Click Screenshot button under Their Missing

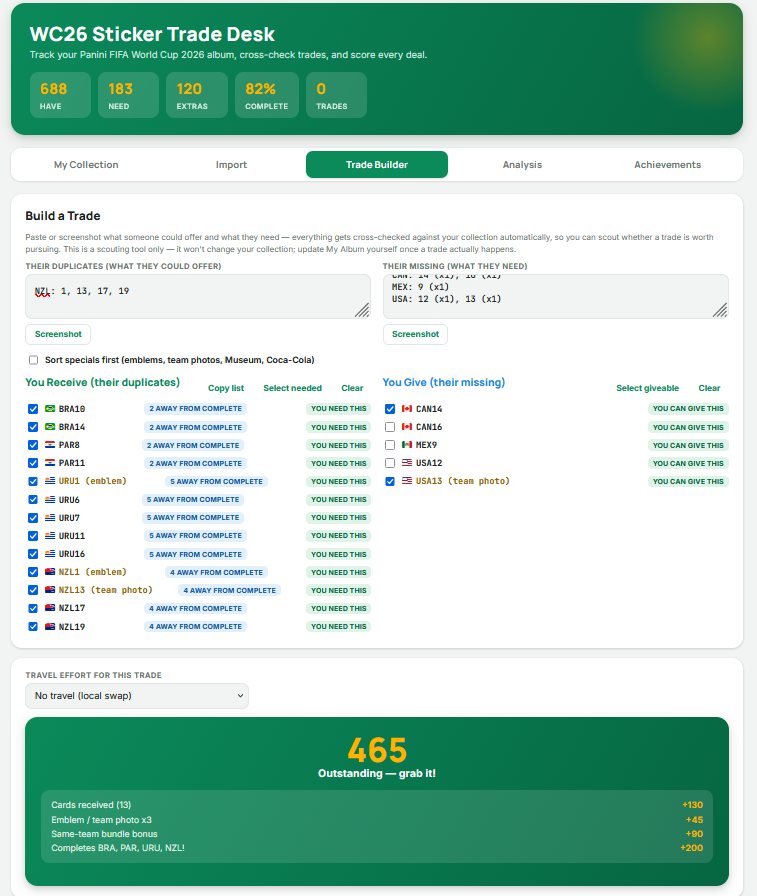coord(415,334)
